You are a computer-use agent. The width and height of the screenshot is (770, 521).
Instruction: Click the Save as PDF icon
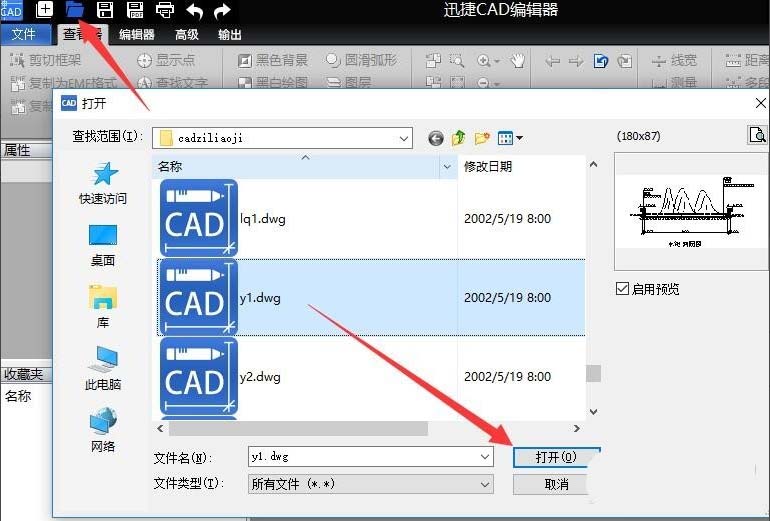coord(135,10)
